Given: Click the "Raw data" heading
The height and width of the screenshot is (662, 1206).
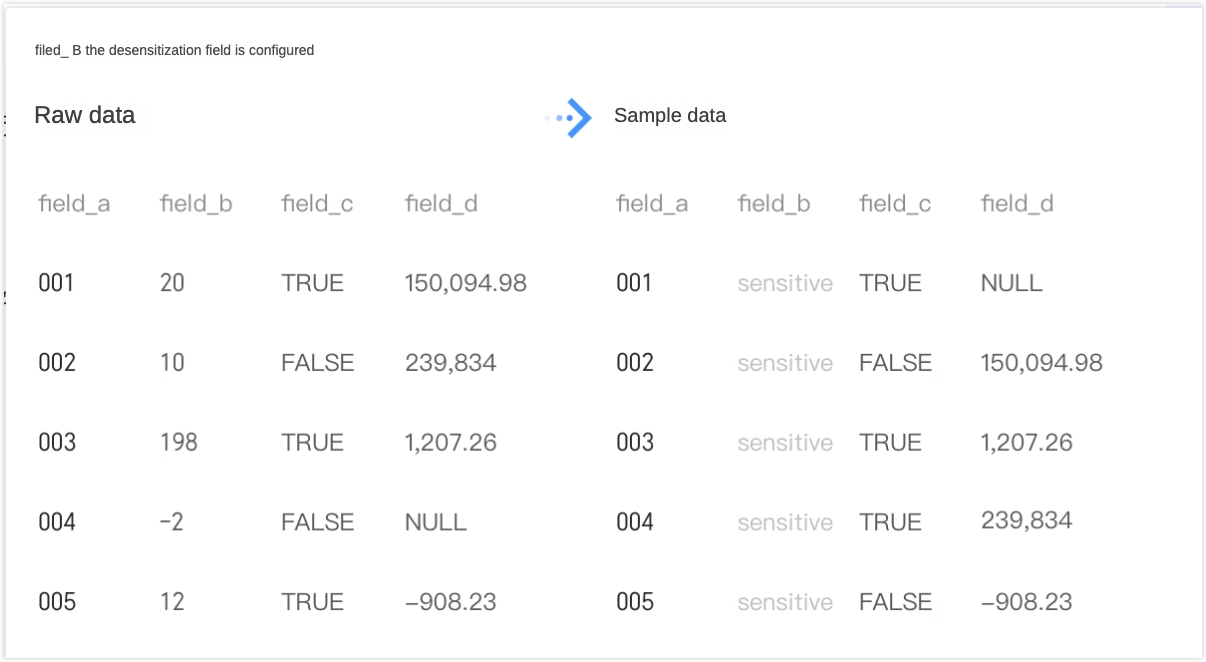Looking at the screenshot, I should tap(85, 115).
